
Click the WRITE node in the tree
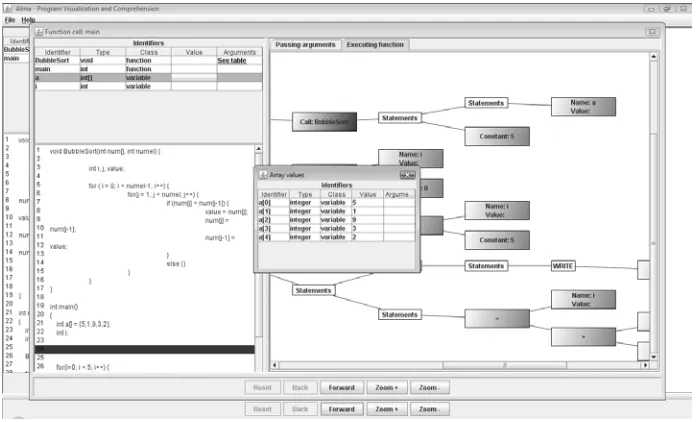[x=563, y=266]
